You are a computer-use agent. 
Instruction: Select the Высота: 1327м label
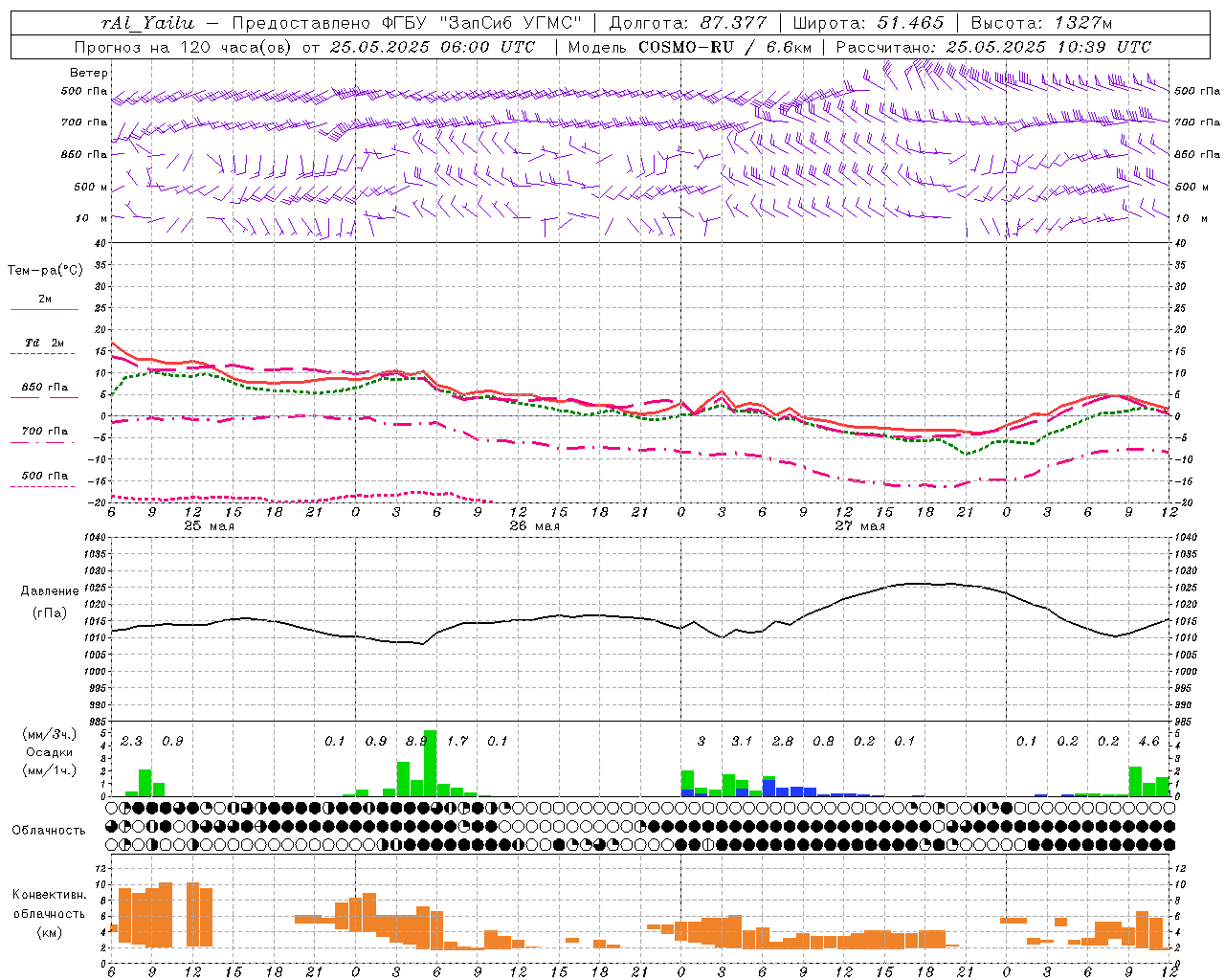1041,23
